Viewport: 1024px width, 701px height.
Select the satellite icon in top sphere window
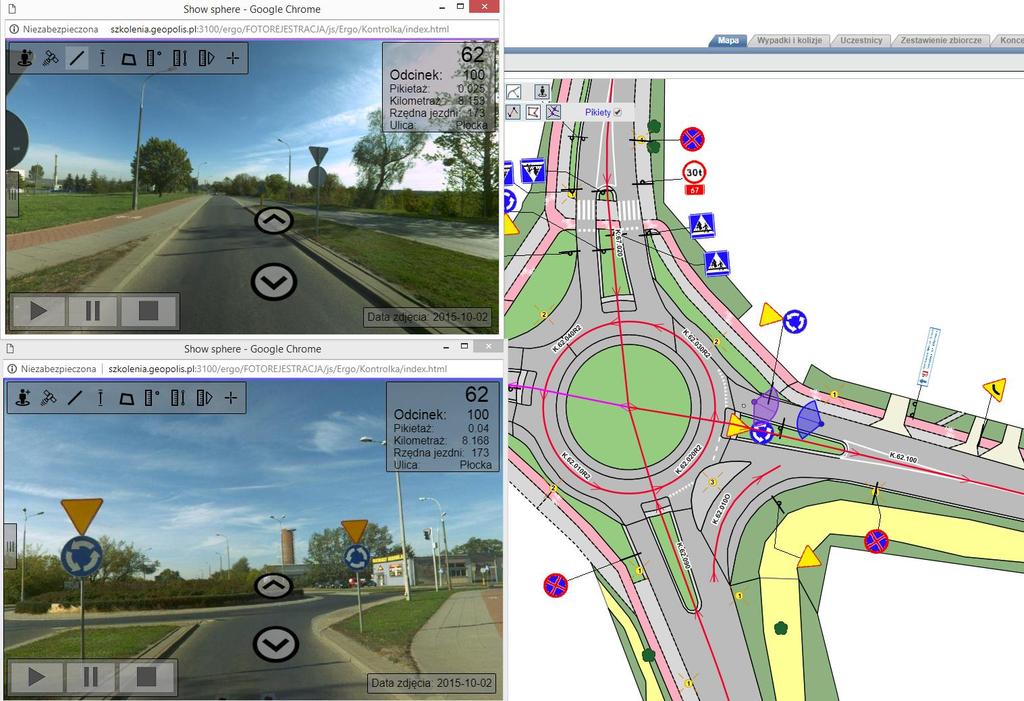50,58
